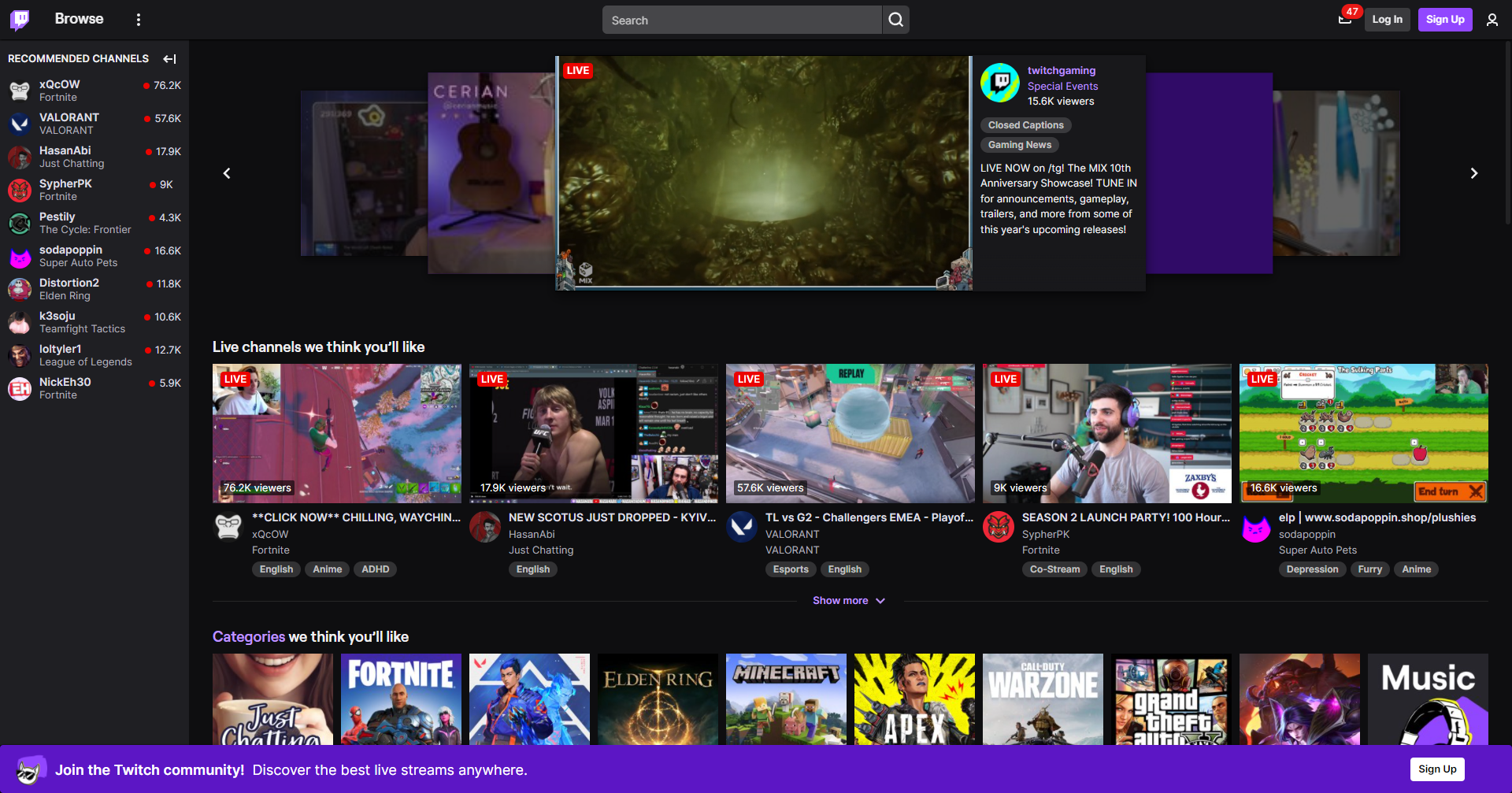Click the top Sign Up button
Image resolution: width=1512 pixels, height=793 pixels.
point(1445,20)
